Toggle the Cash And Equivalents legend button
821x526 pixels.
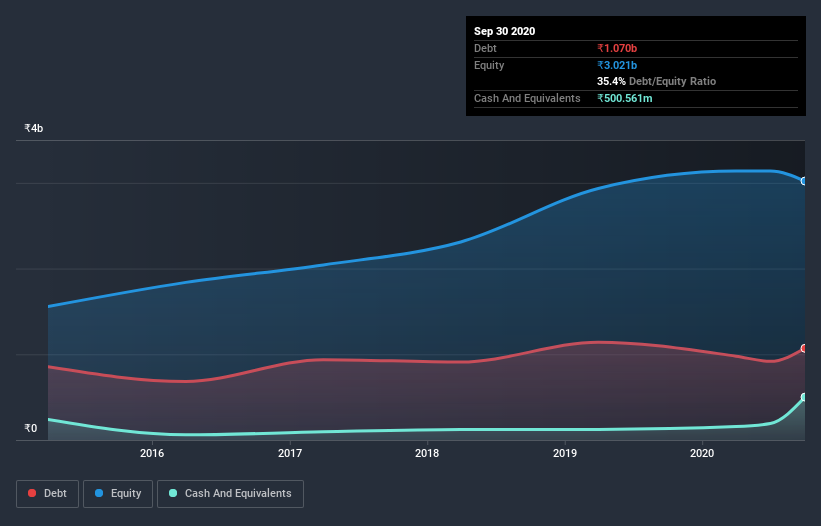tap(230, 494)
